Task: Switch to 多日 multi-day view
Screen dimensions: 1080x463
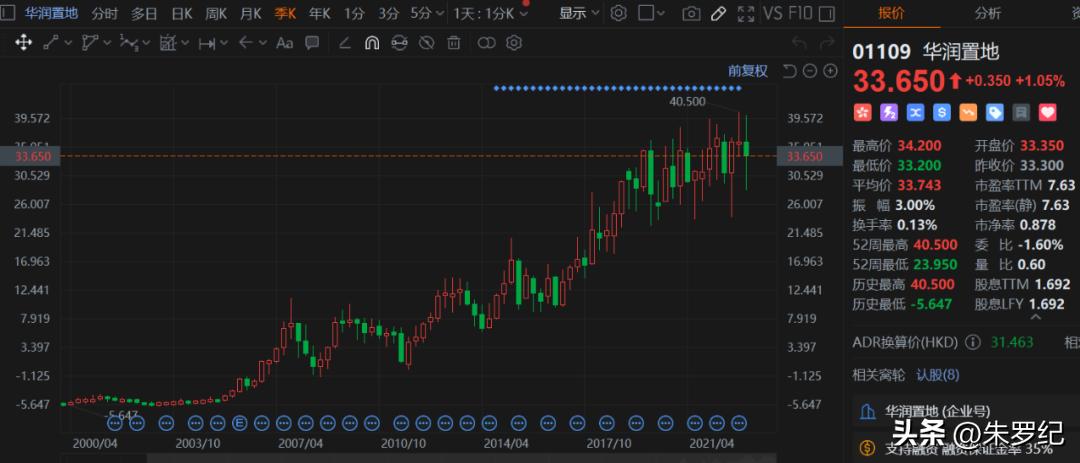Action: (144, 13)
